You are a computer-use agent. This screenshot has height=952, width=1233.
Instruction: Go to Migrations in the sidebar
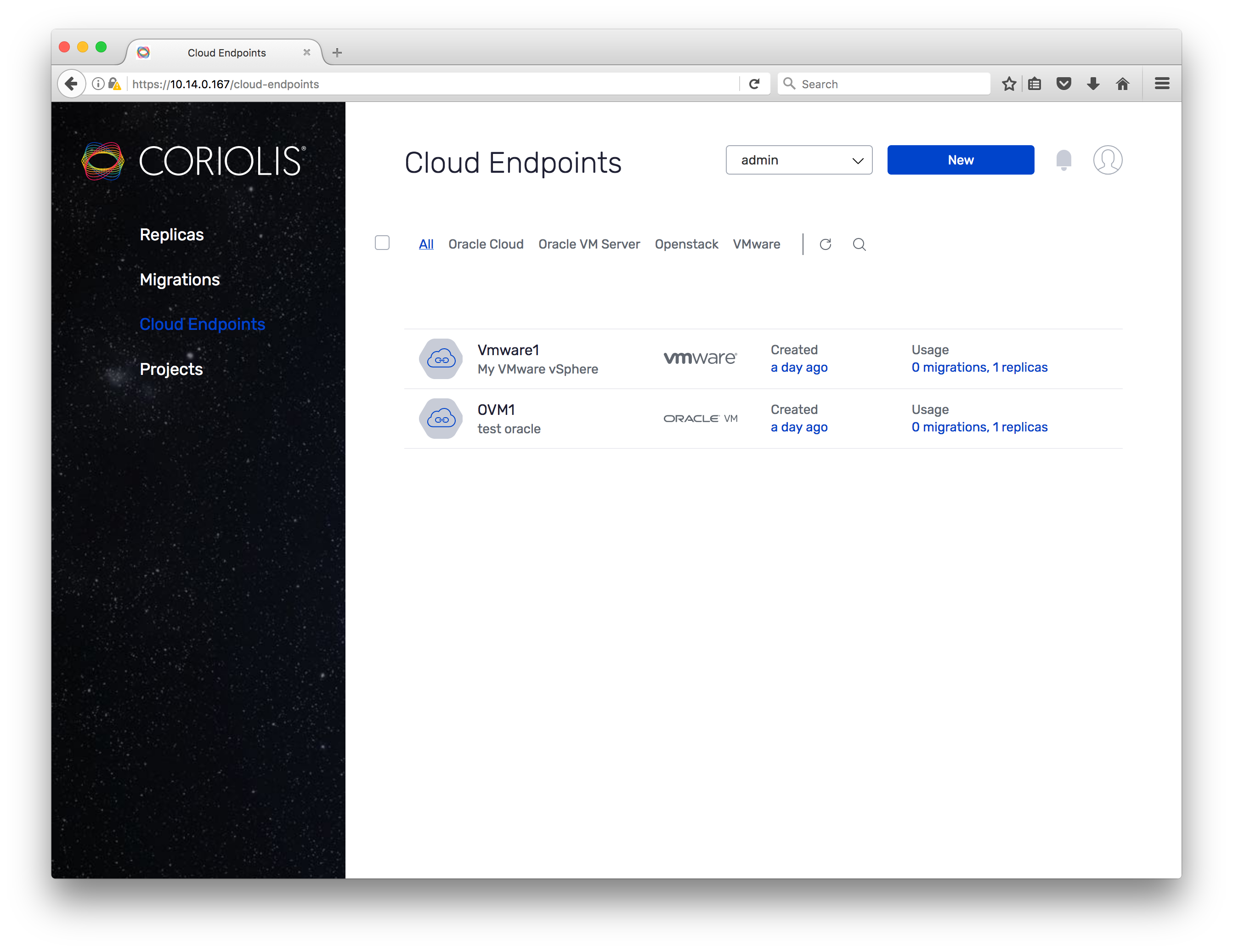point(180,279)
